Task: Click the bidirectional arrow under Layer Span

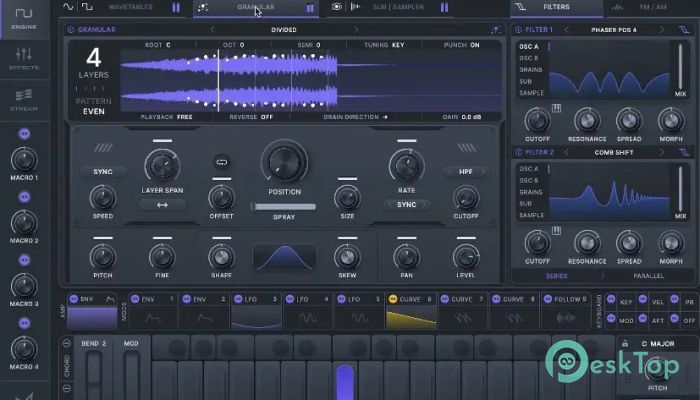Action: click(x=162, y=204)
